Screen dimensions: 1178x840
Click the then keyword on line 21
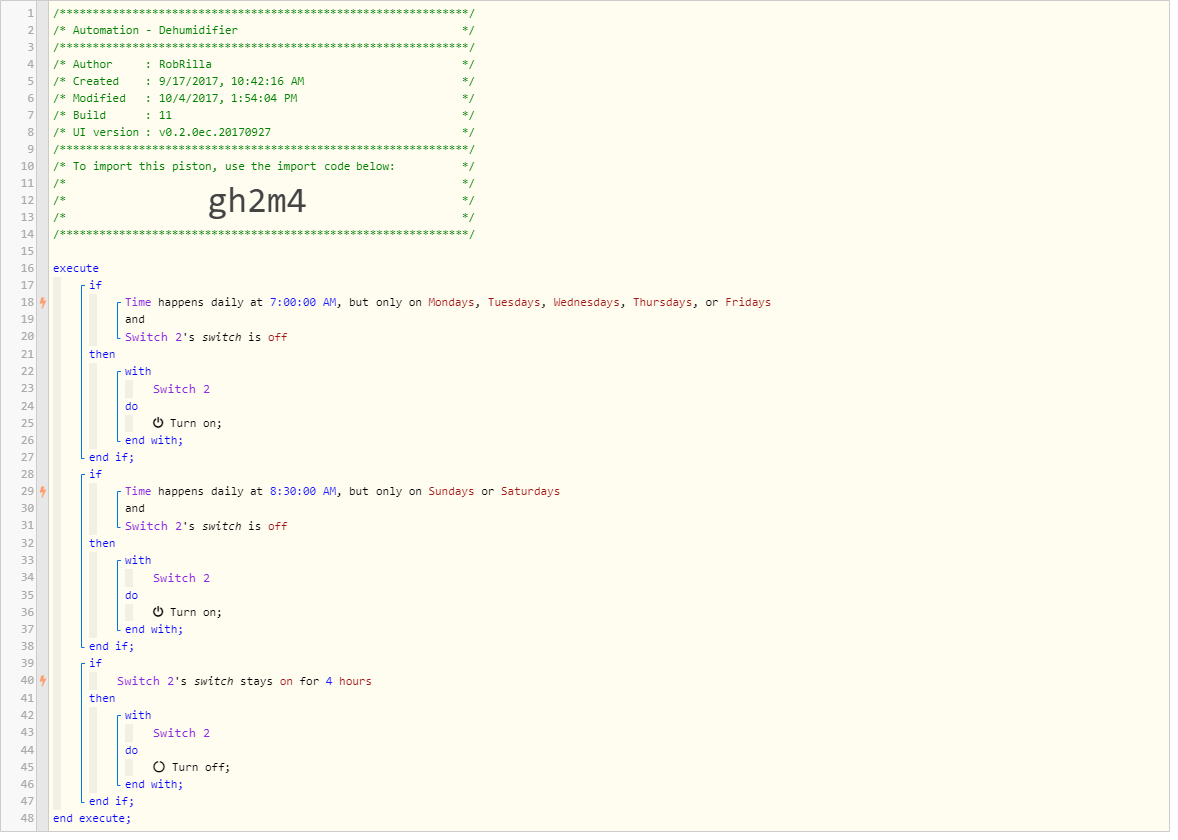pyautogui.click(x=102, y=355)
